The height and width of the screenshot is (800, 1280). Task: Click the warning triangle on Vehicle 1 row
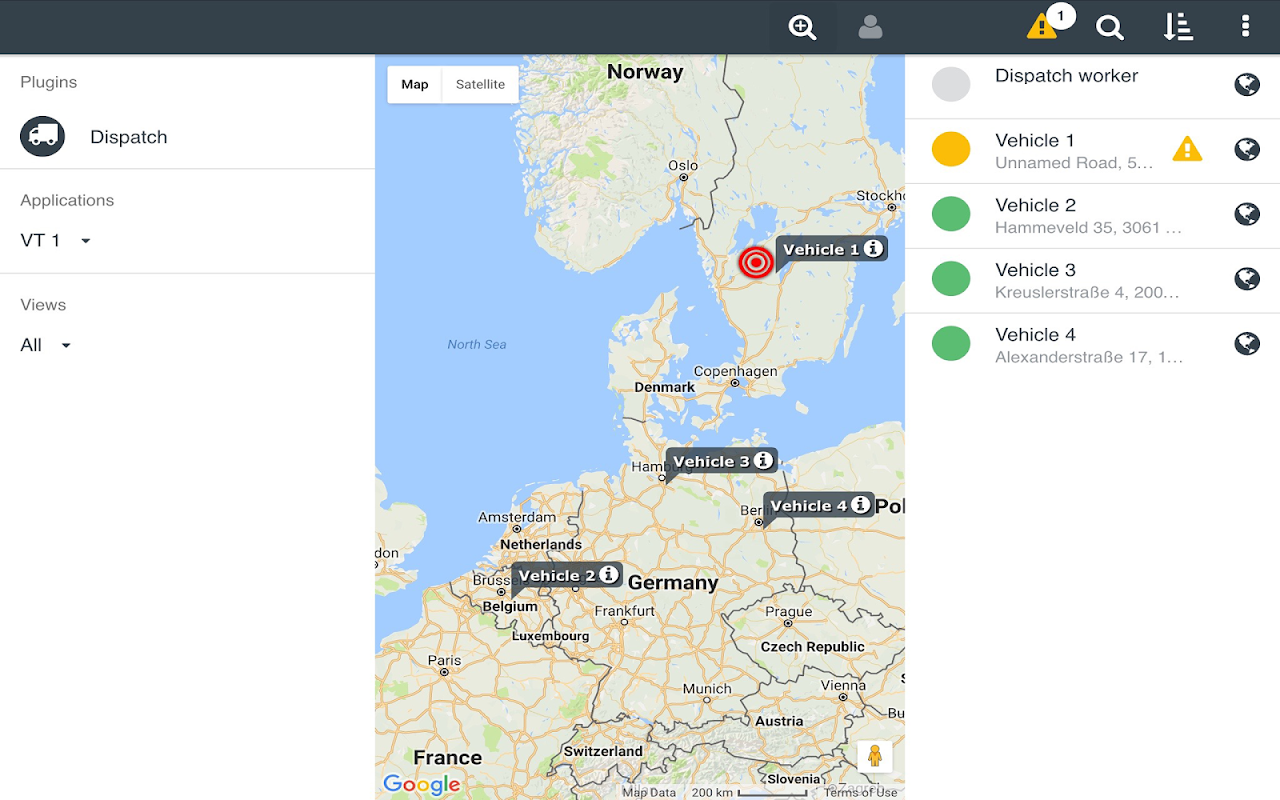coord(1187,149)
